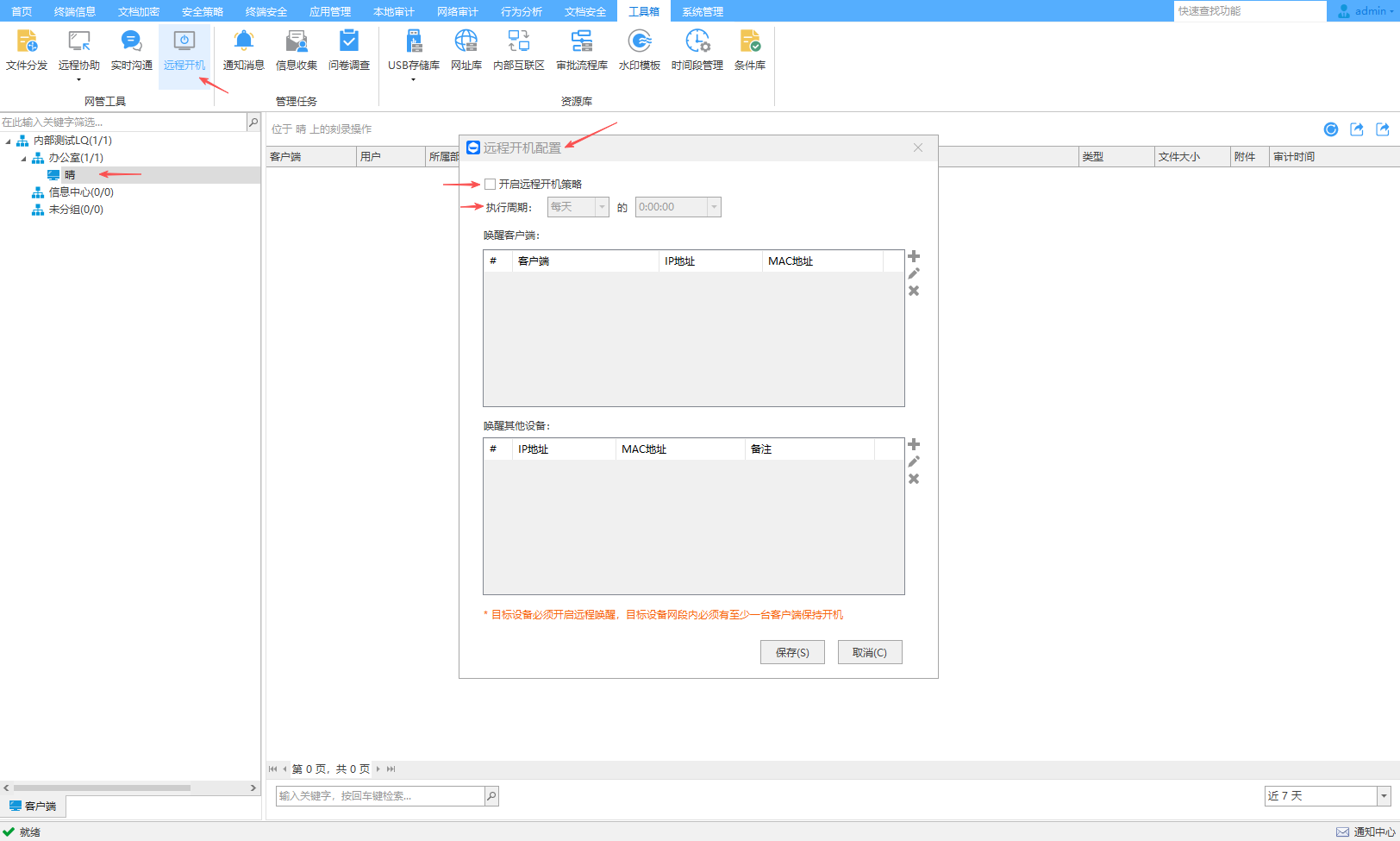Collapse the 内部测试LQ tree node
Viewport: 1400px width, 841px height.
click(9, 141)
